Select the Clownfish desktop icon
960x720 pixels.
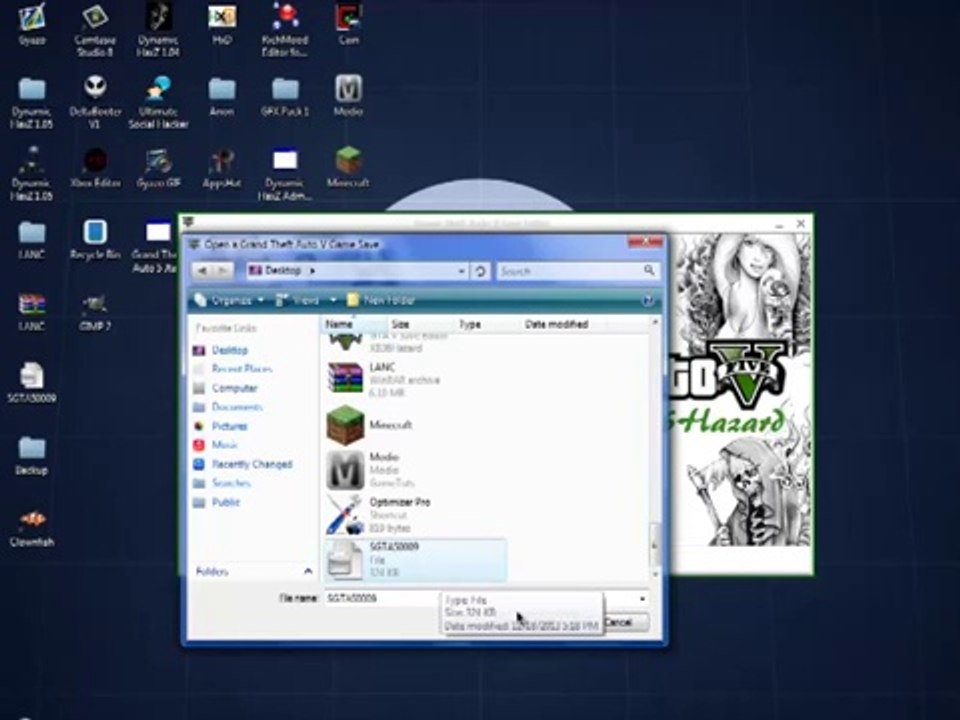tap(32, 528)
